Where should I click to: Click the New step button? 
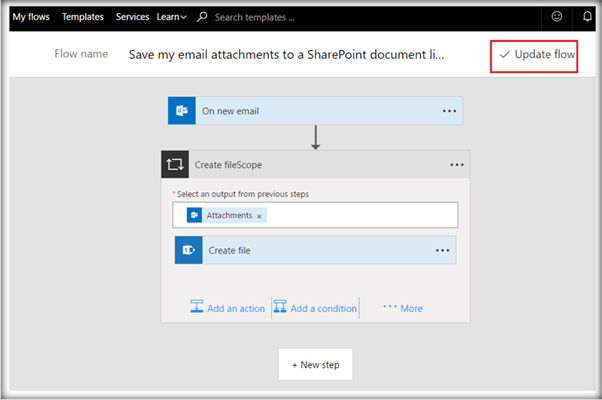[x=315, y=365]
